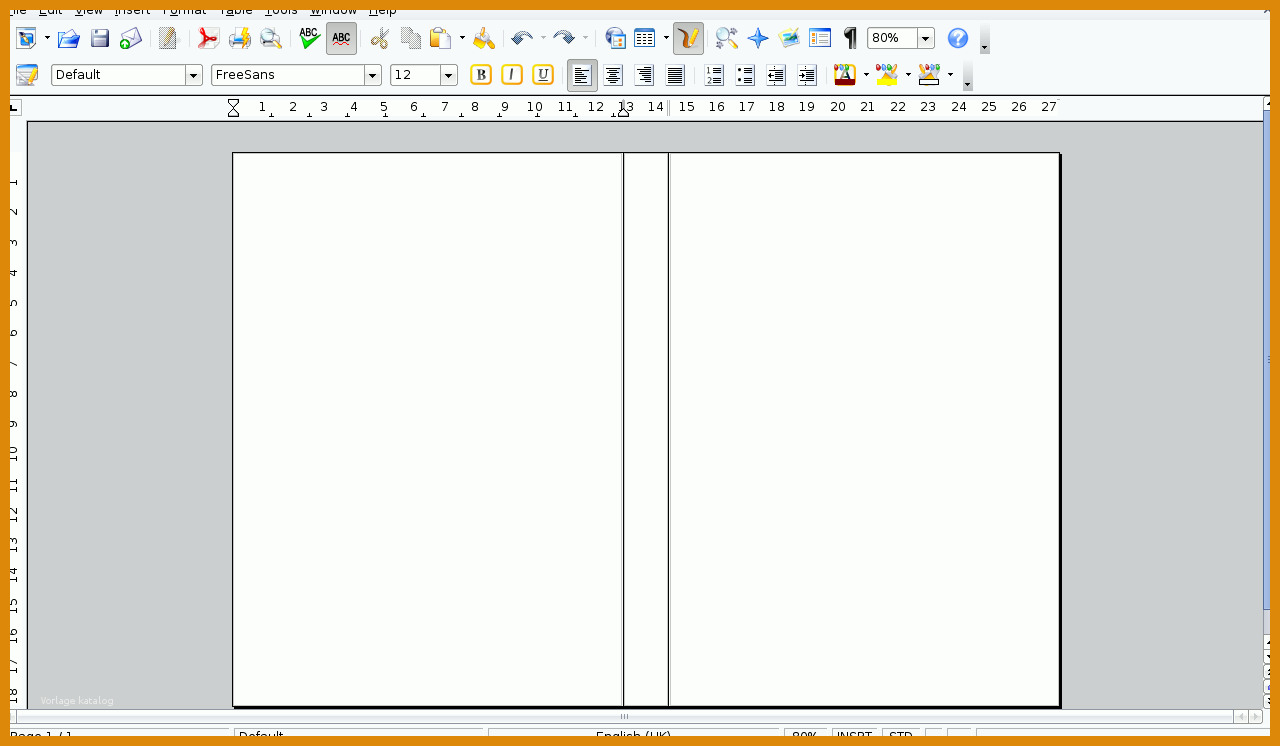Click the horizontal scrollbar right arrow

point(1256,717)
